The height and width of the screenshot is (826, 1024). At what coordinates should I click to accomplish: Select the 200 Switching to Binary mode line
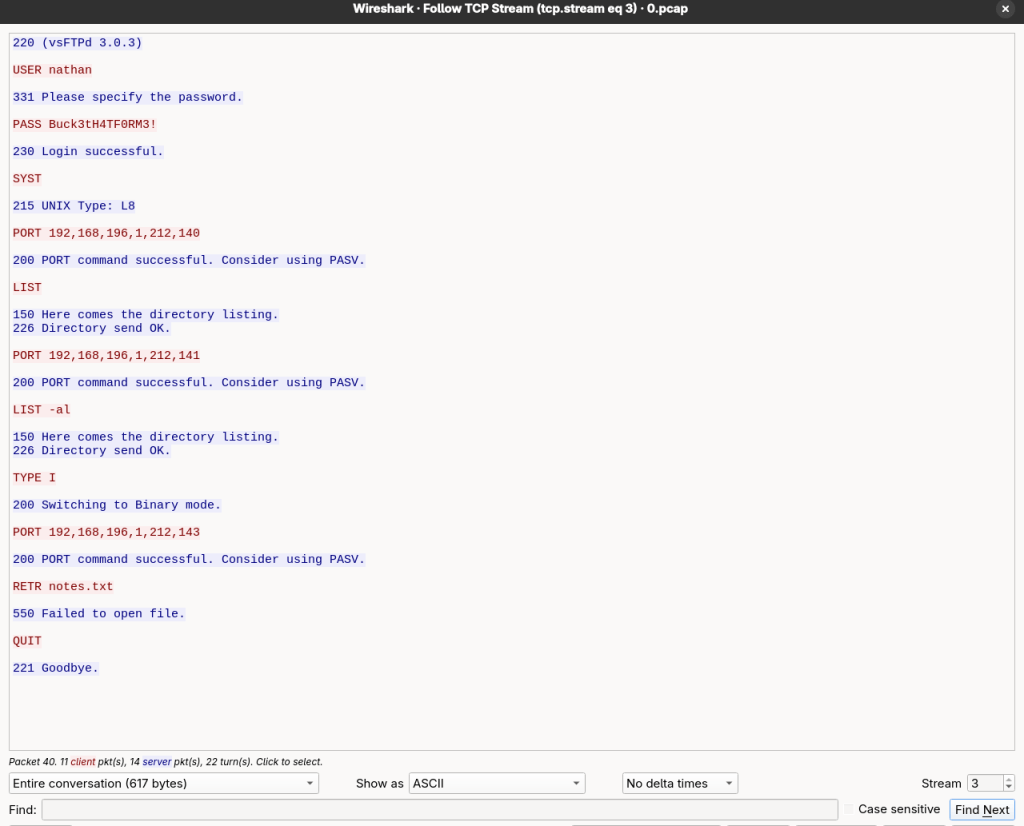117,505
